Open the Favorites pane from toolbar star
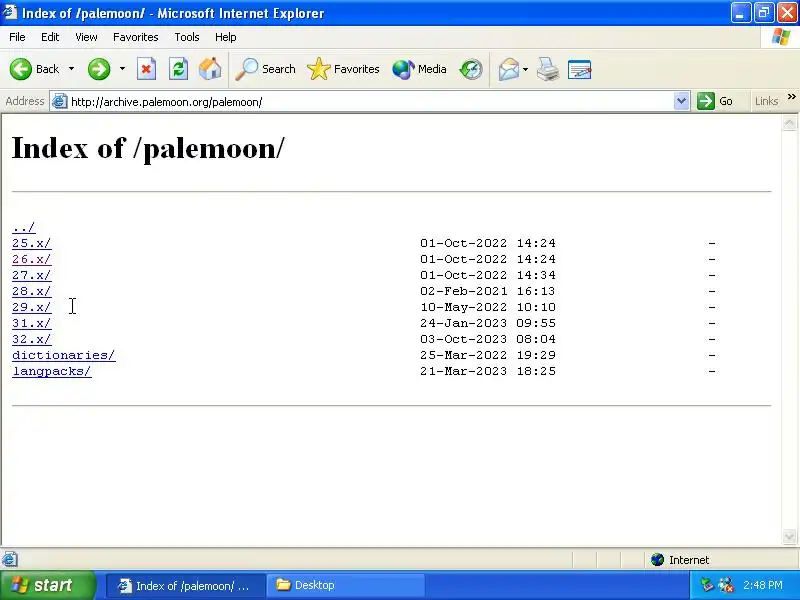 [x=343, y=69]
